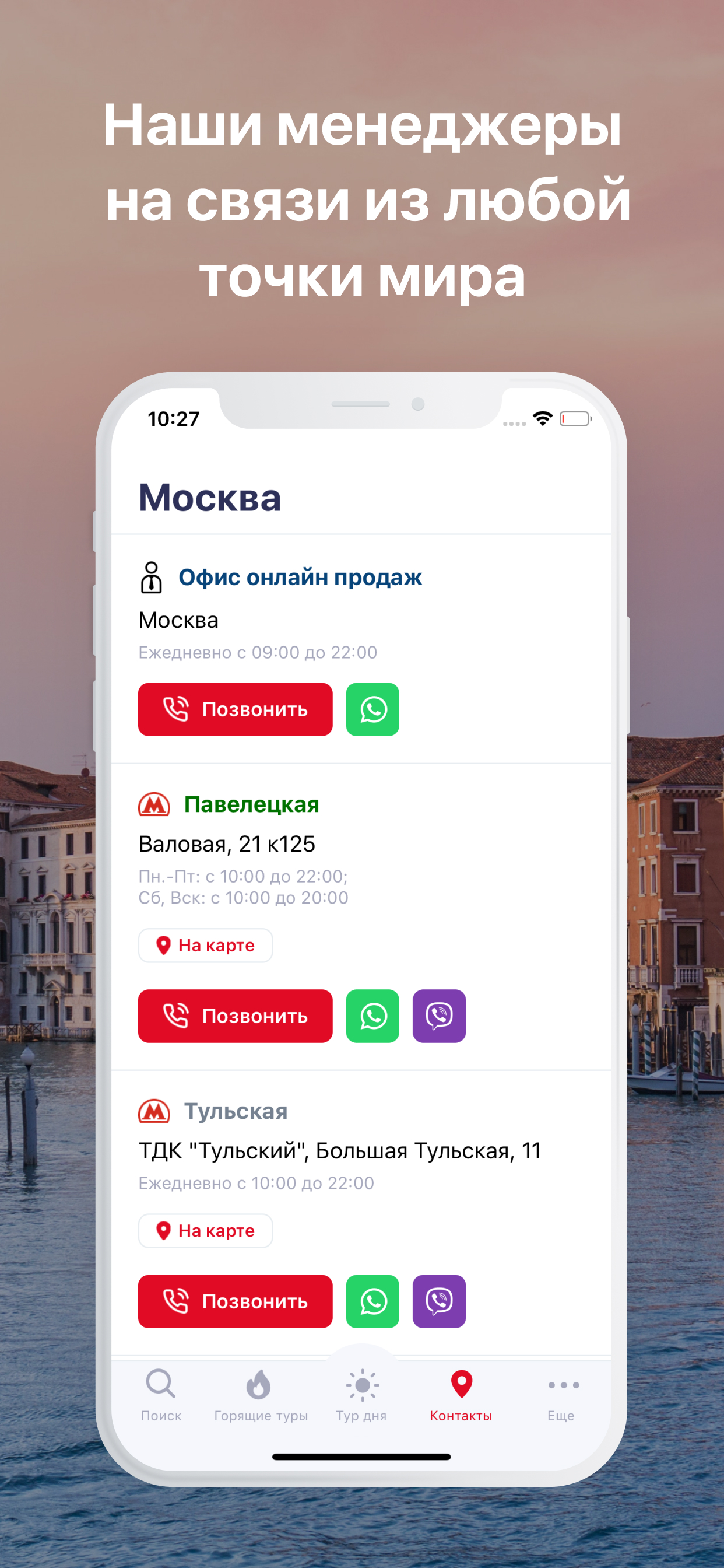Open the Горящие туры tab

[261, 1395]
